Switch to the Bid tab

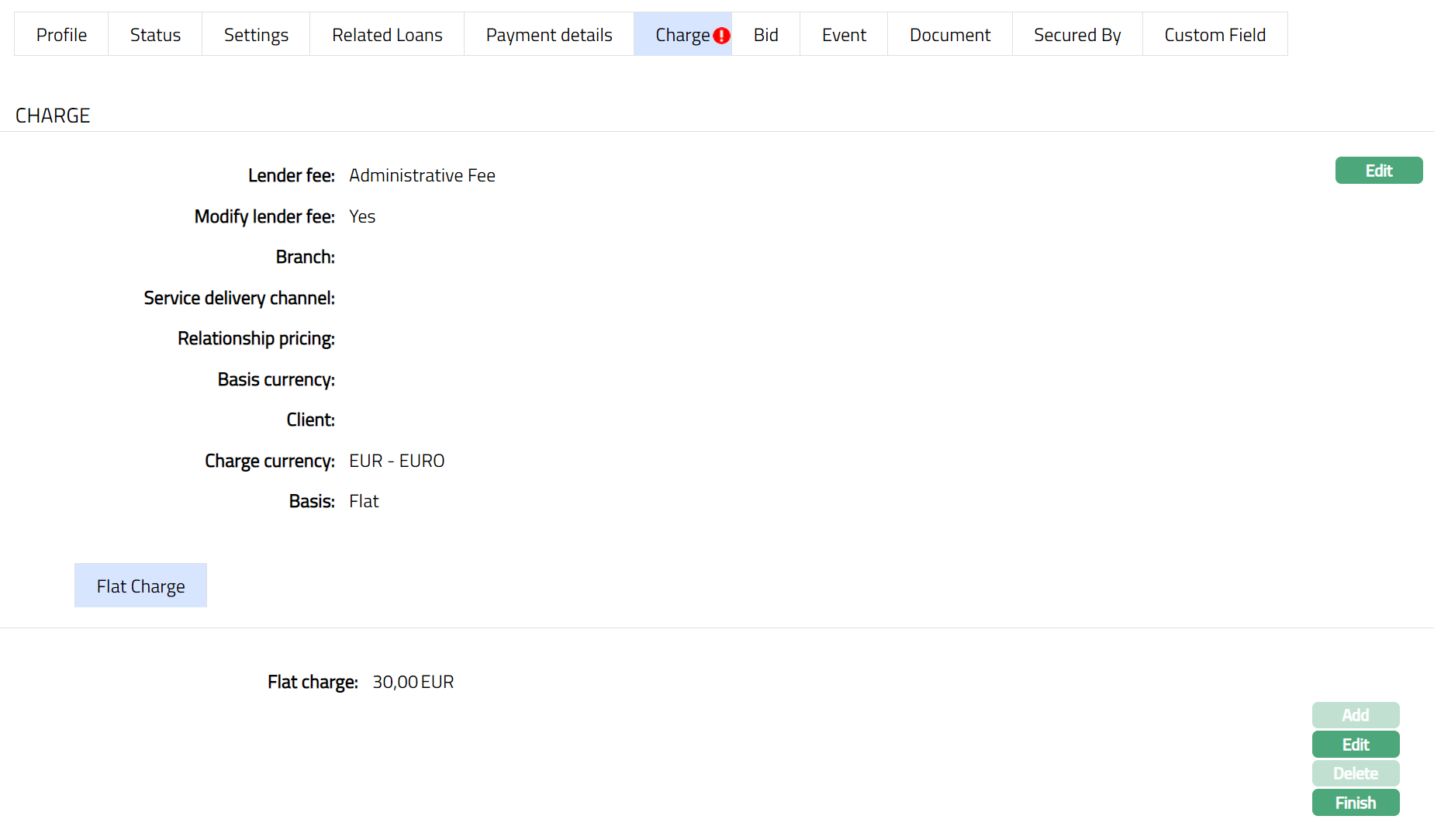tap(765, 35)
